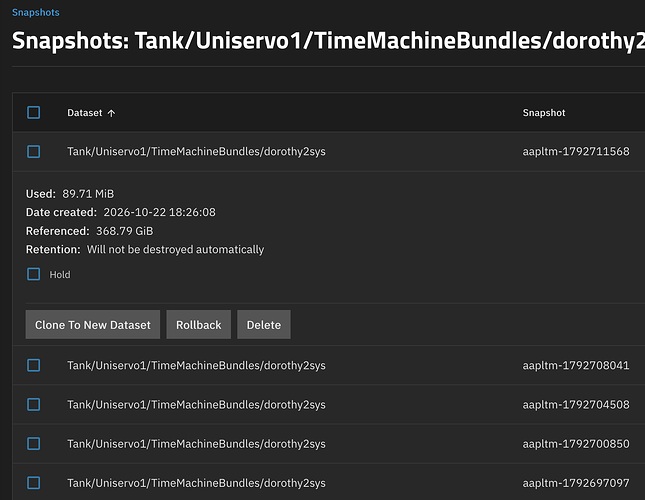The image size is (645, 500).
Task: Check the box for aapltm-1792704508 row
Action: click(x=34, y=404)
